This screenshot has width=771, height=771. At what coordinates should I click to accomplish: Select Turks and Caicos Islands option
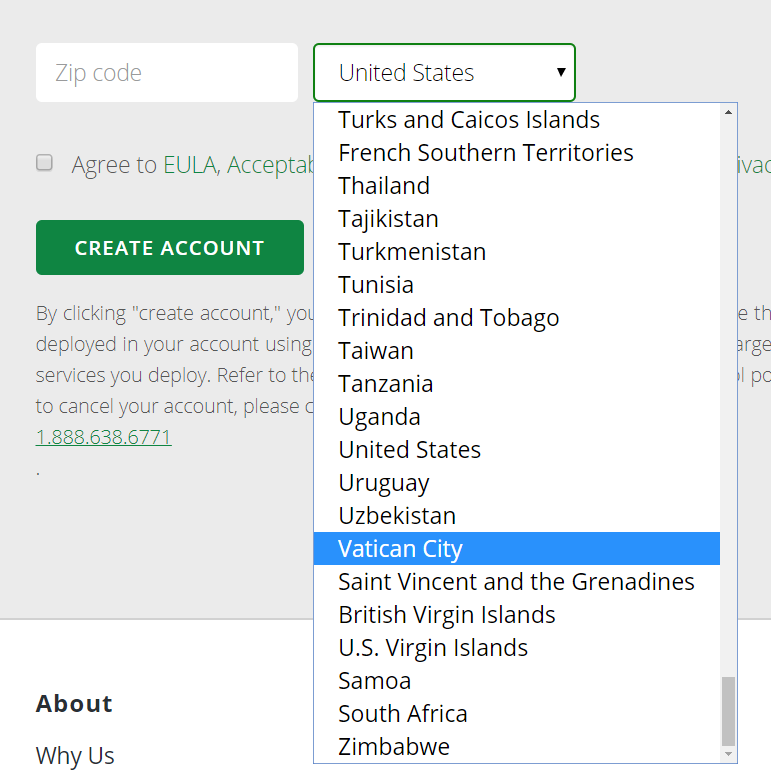pos(469,120)
